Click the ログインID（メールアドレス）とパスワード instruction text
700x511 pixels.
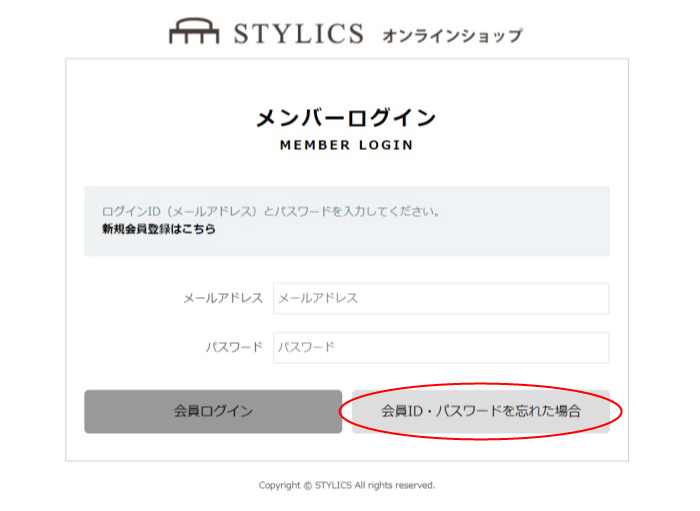click(x=271, y=211)
